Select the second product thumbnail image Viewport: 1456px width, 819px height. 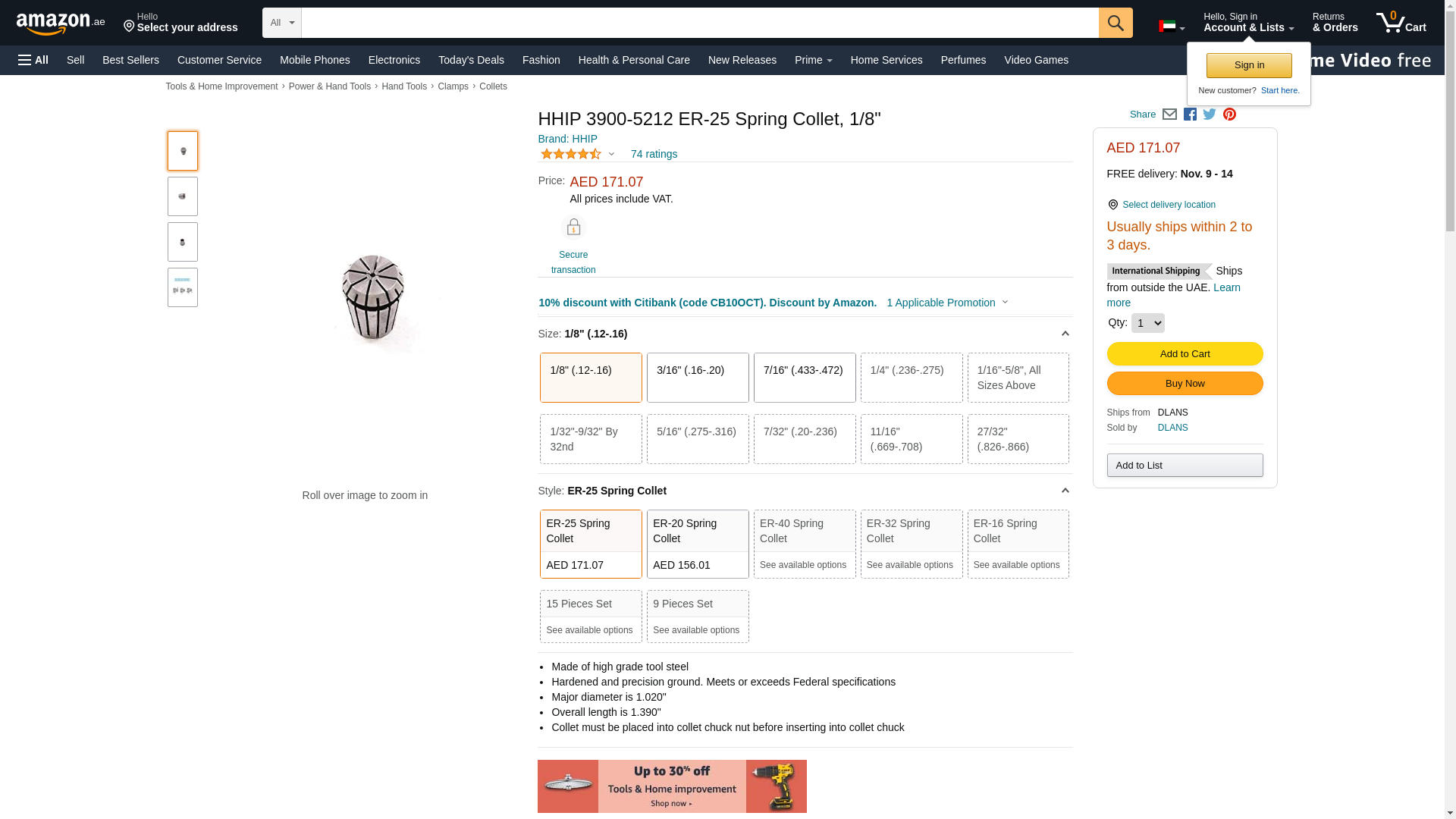point(183,196)
